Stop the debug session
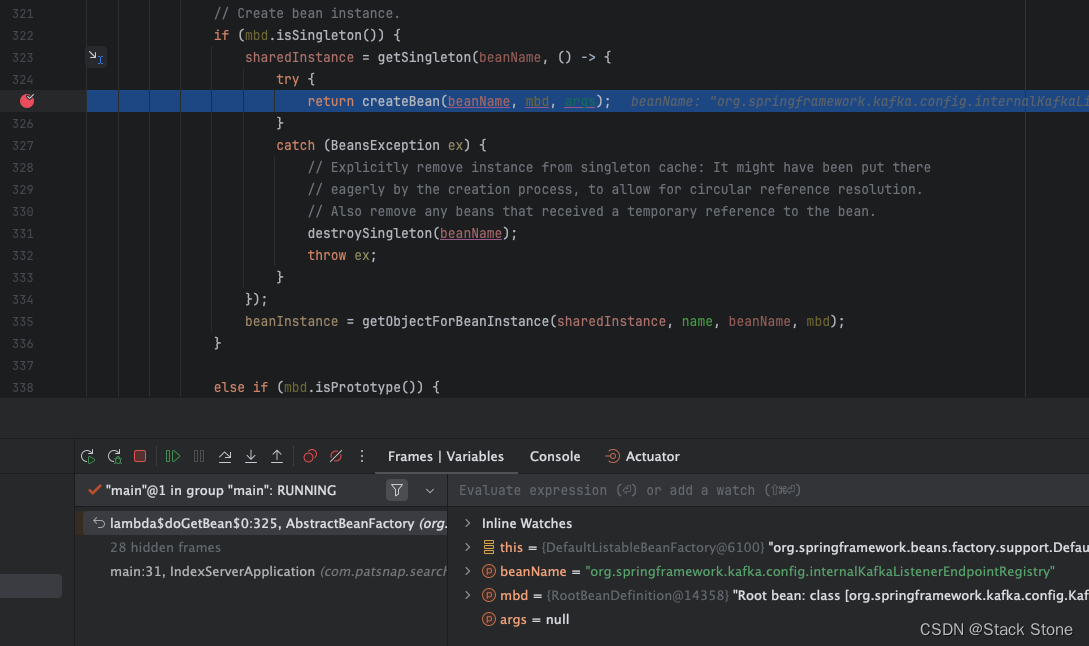 point(140,456)
